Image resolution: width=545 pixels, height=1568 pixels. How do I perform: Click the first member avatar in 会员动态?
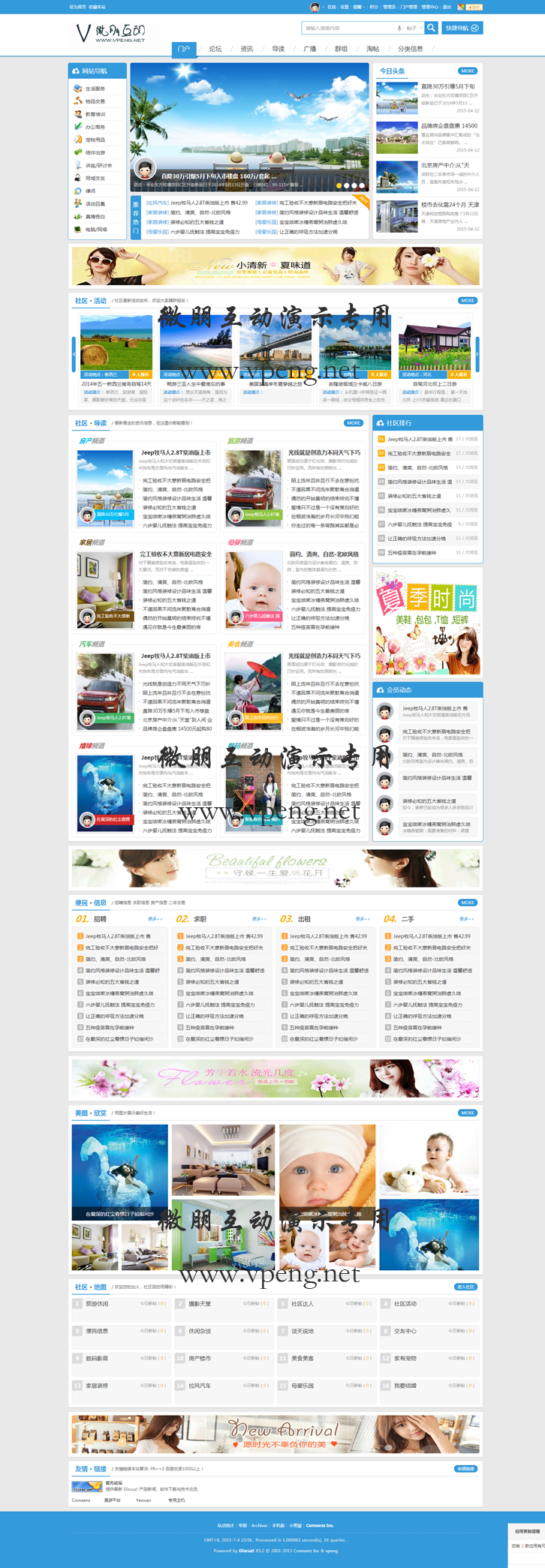pyautogui.click(x=385, y=710)
